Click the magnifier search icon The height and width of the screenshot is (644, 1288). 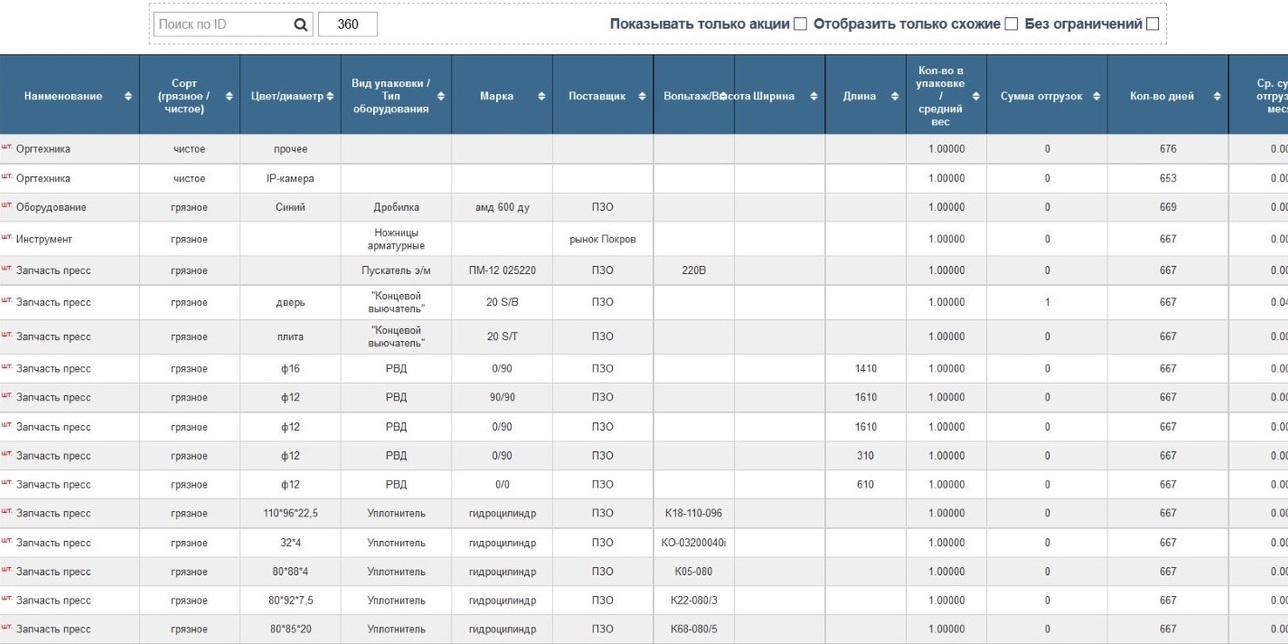300,25
